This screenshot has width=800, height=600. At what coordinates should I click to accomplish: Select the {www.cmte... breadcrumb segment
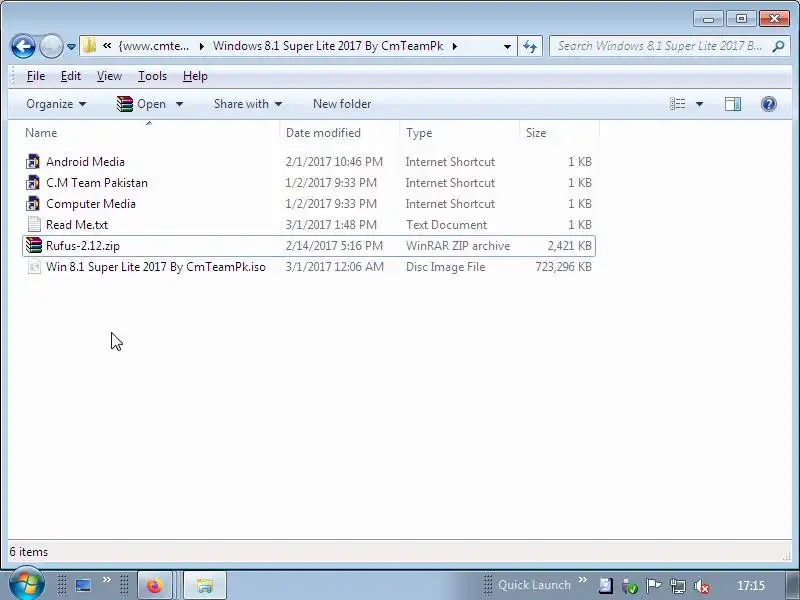154,46
